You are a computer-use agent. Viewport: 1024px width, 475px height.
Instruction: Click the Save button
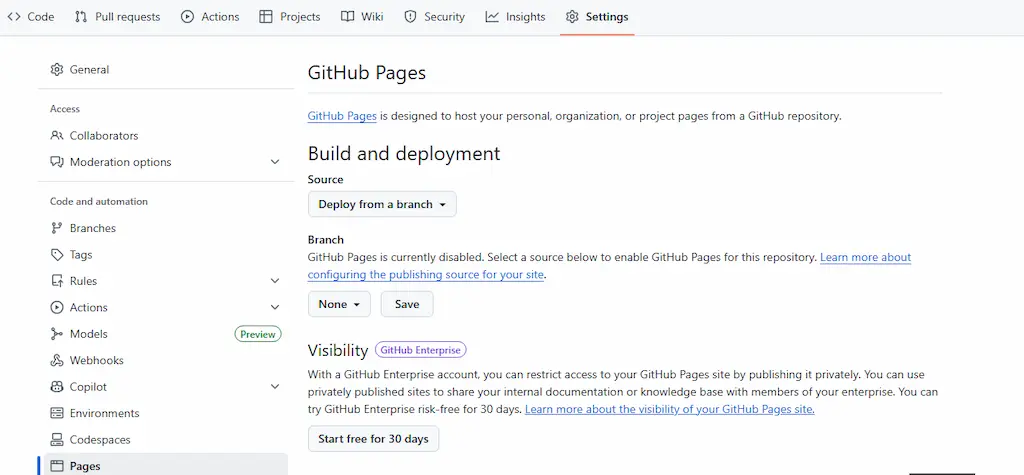407,304
